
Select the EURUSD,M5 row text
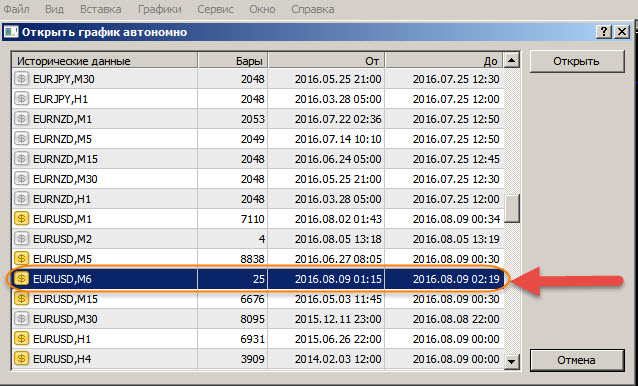pyautogui.click(x=62, y=259)
